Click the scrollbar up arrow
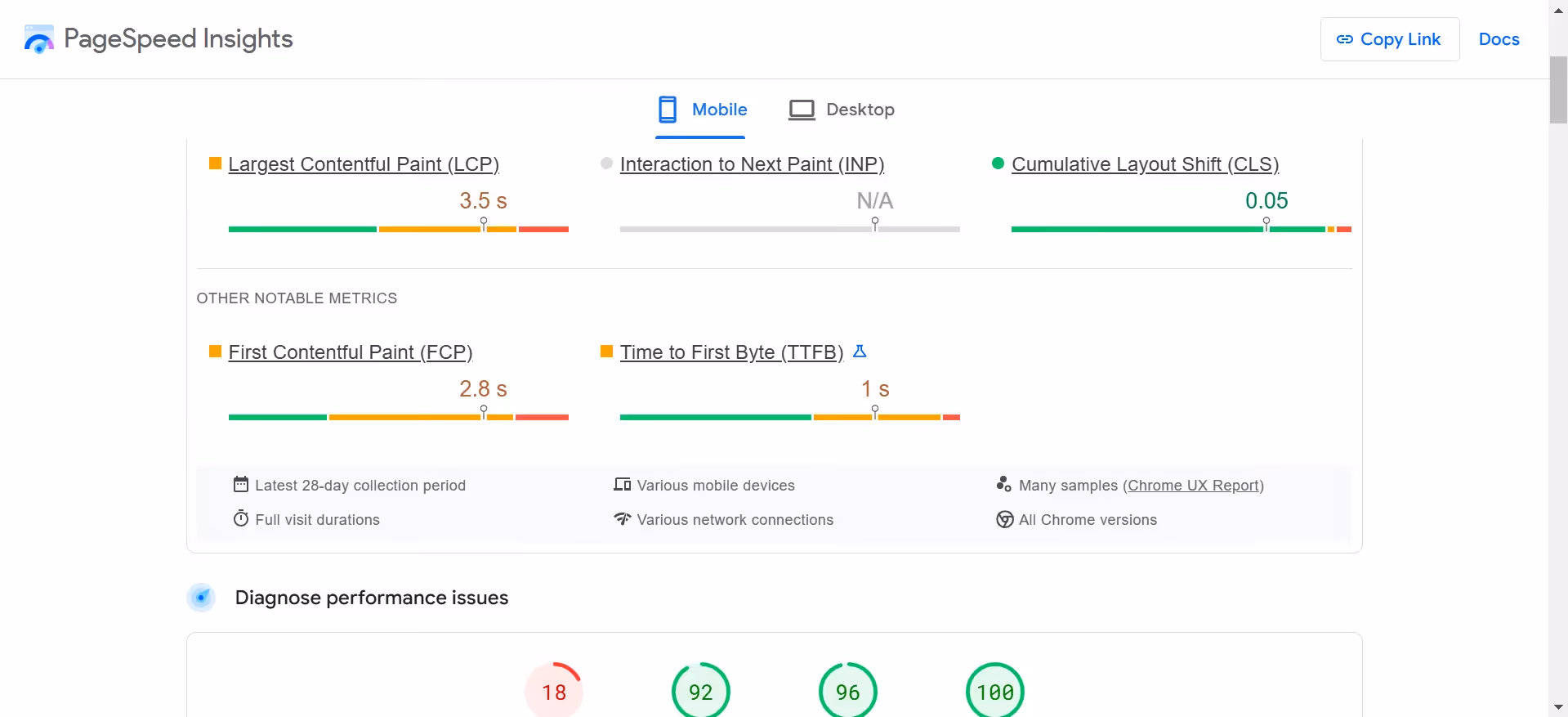The height and width of the screenshot is (717, 1568). 1558,11
